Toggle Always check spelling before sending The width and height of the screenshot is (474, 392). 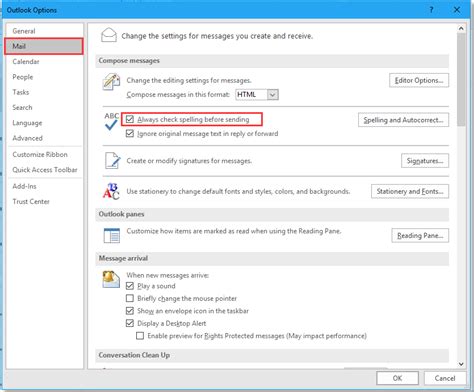click(130, 119)
